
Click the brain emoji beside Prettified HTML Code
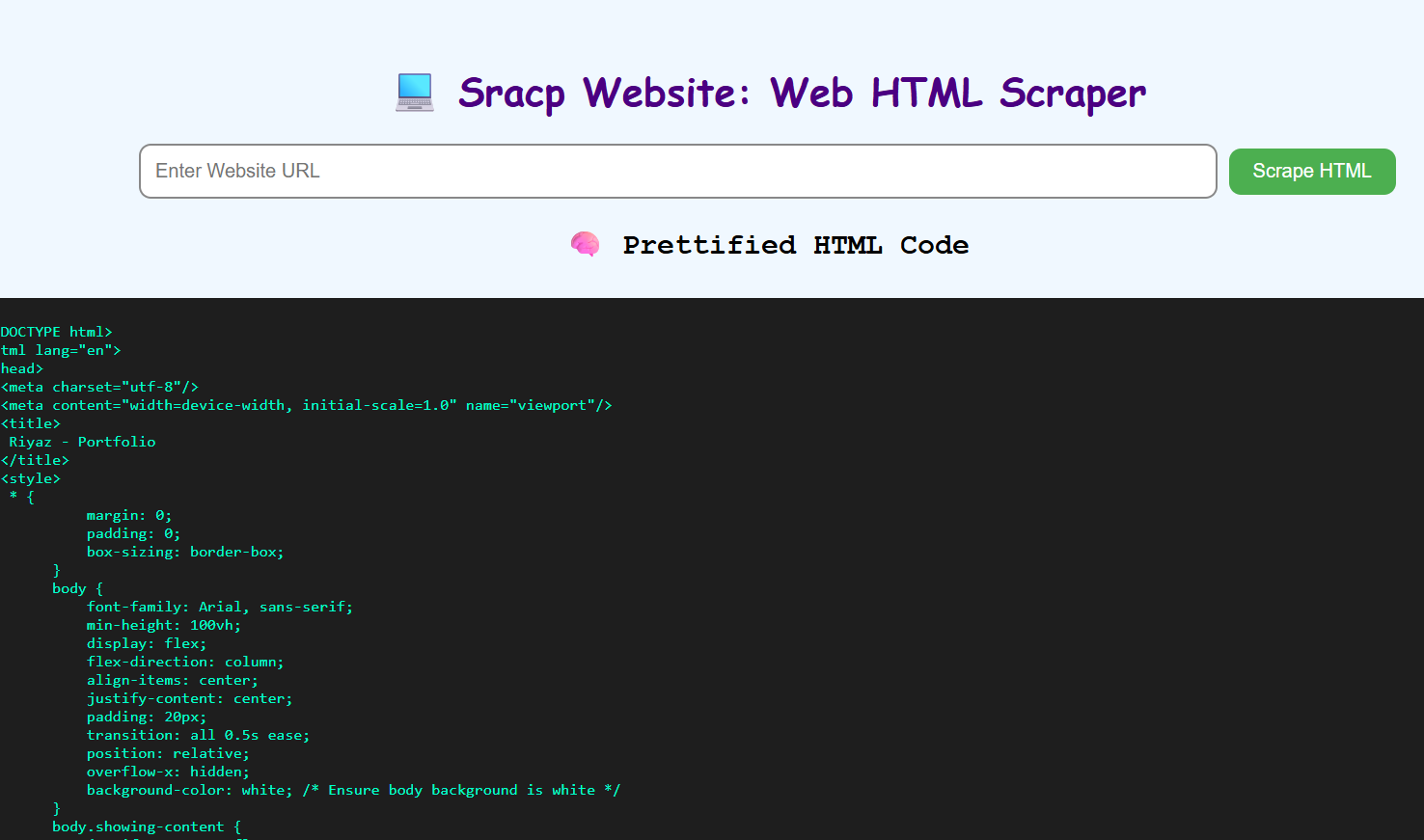coord(585,245)
